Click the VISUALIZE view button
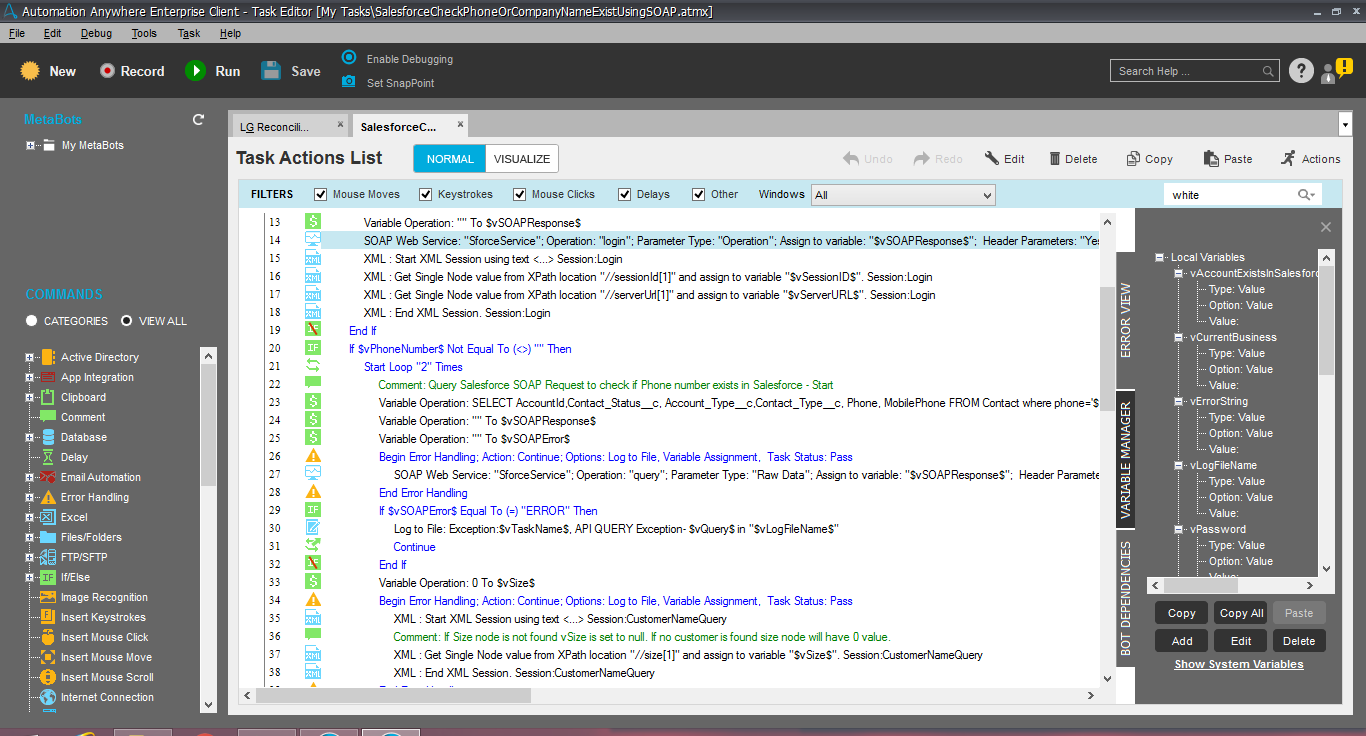 tap(521, 159)
